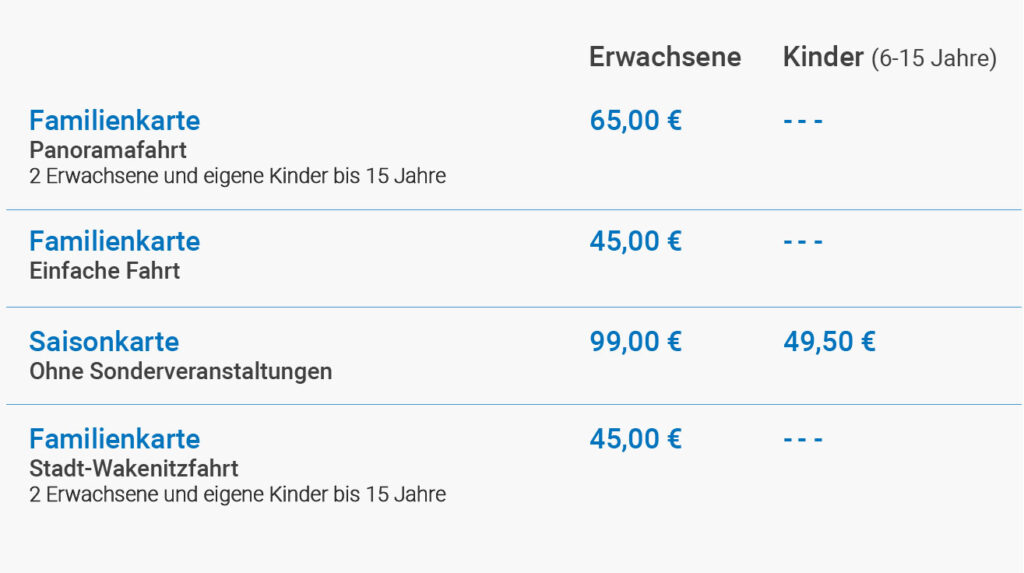Click the dashes in Stadt-Wakenitzfahrt Kinder column

click(x=803, y=439)
